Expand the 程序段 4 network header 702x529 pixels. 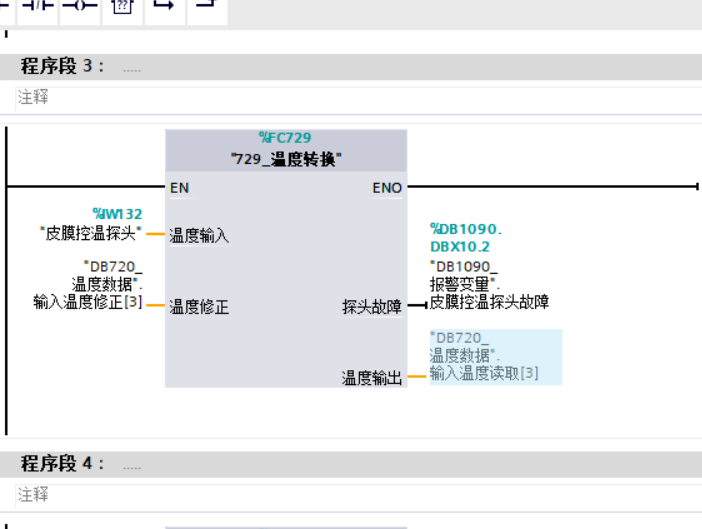tap(10, 464)
